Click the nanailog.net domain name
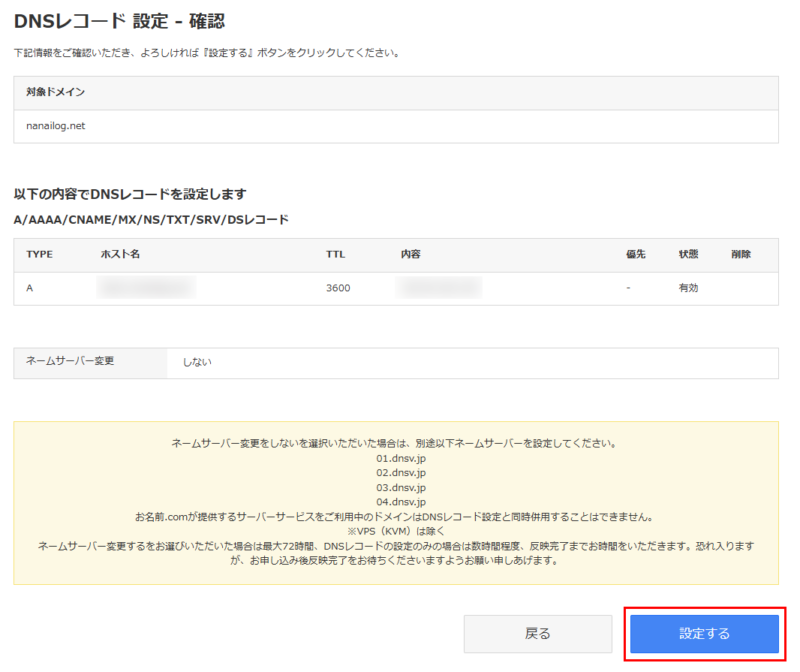 [56, 126]
